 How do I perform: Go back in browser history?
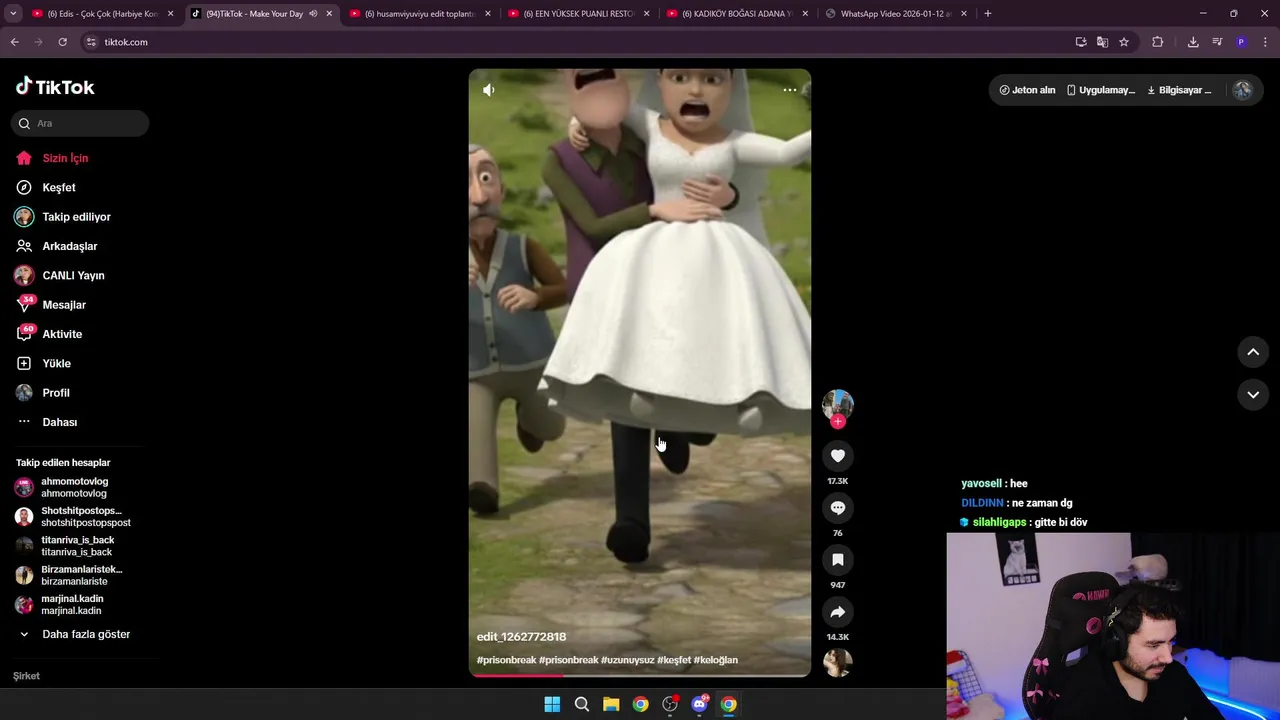point(14,42)
